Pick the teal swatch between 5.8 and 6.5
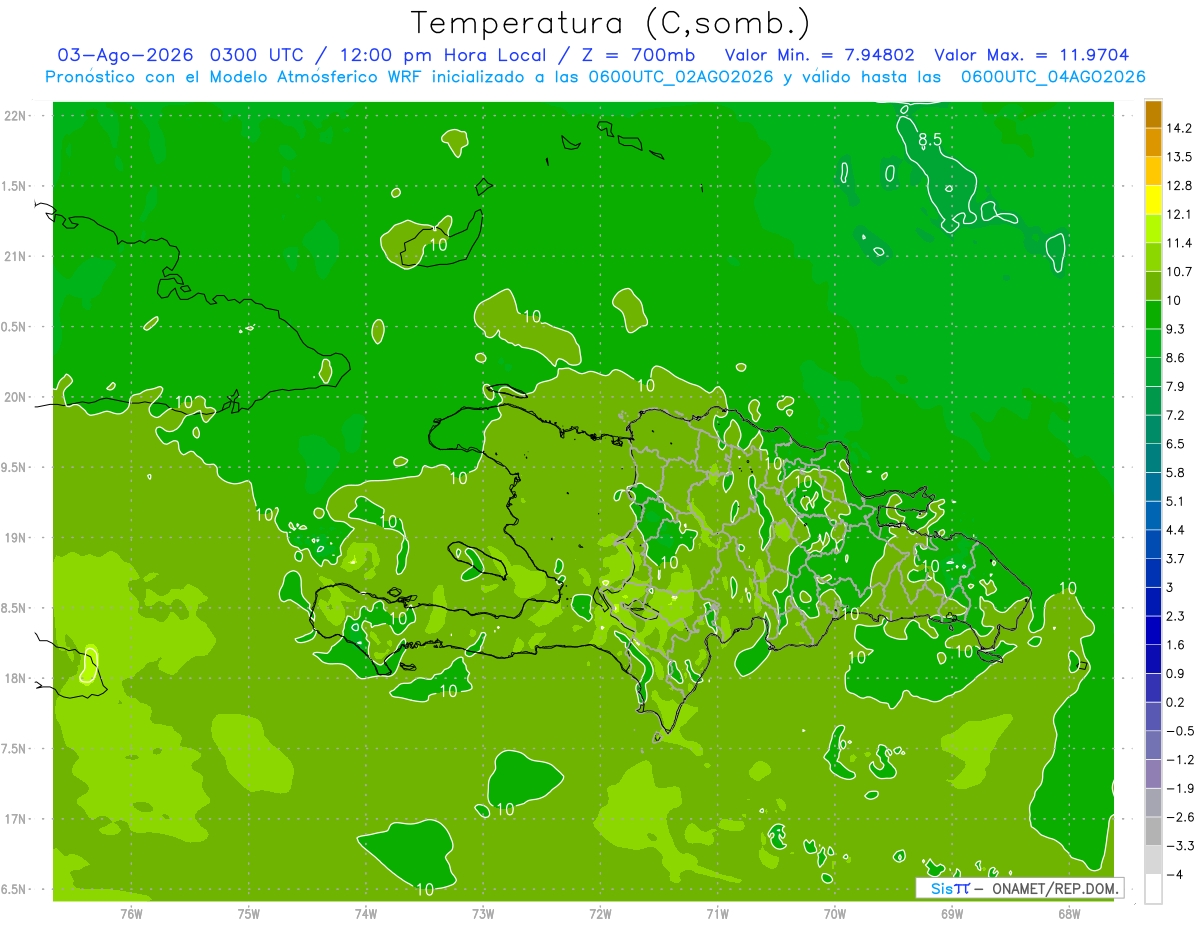The height and width of the screenshot is (927, 1200). (x=1153, y=458)
